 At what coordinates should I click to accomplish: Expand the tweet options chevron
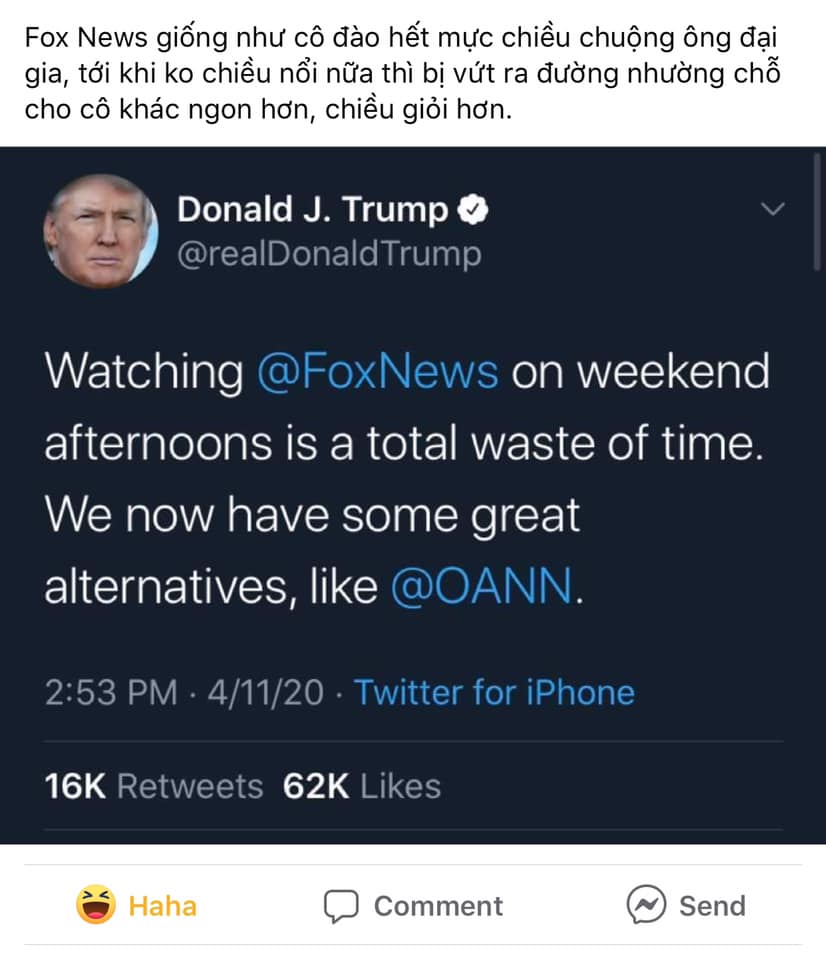(x=773, y=209)
